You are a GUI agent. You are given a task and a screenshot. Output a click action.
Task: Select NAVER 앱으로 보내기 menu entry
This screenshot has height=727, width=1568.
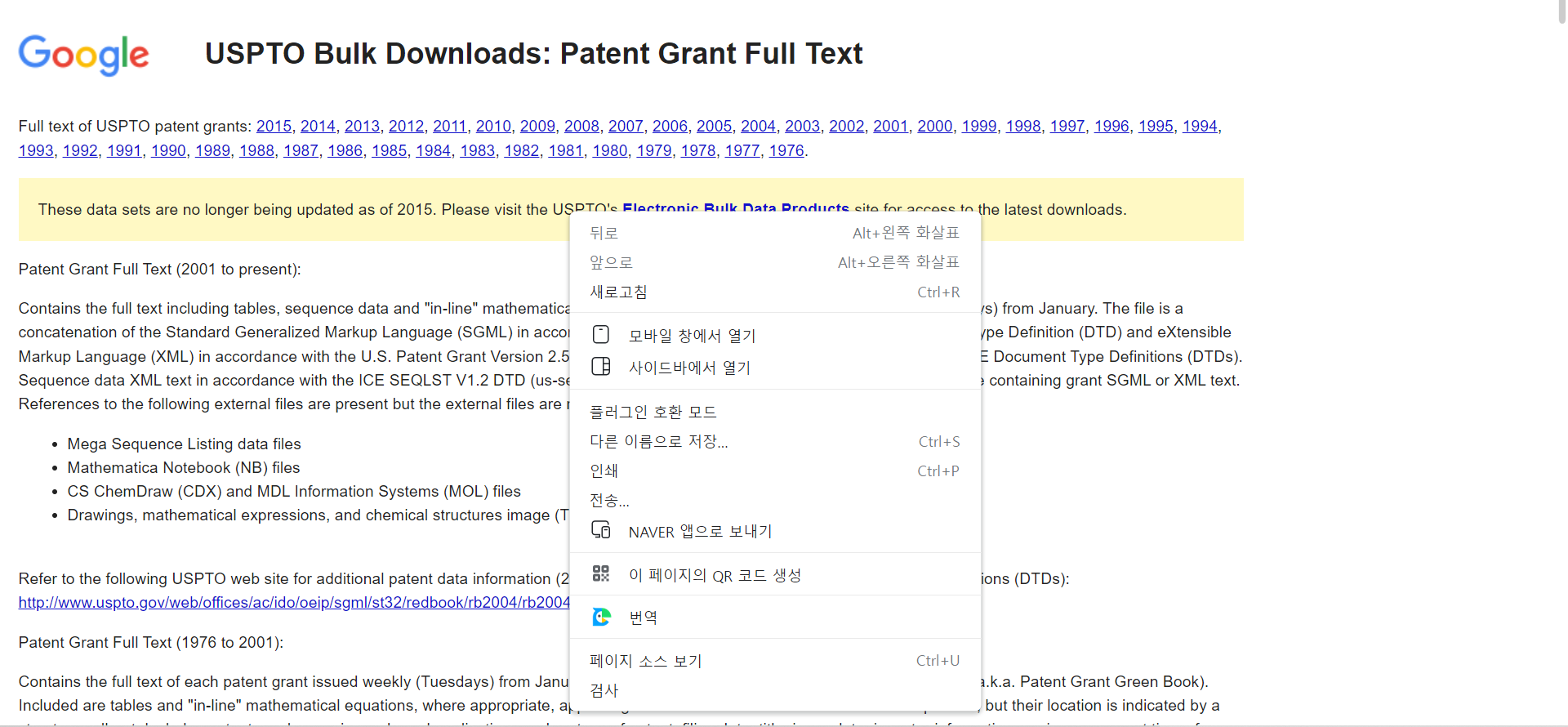[775, 531]
